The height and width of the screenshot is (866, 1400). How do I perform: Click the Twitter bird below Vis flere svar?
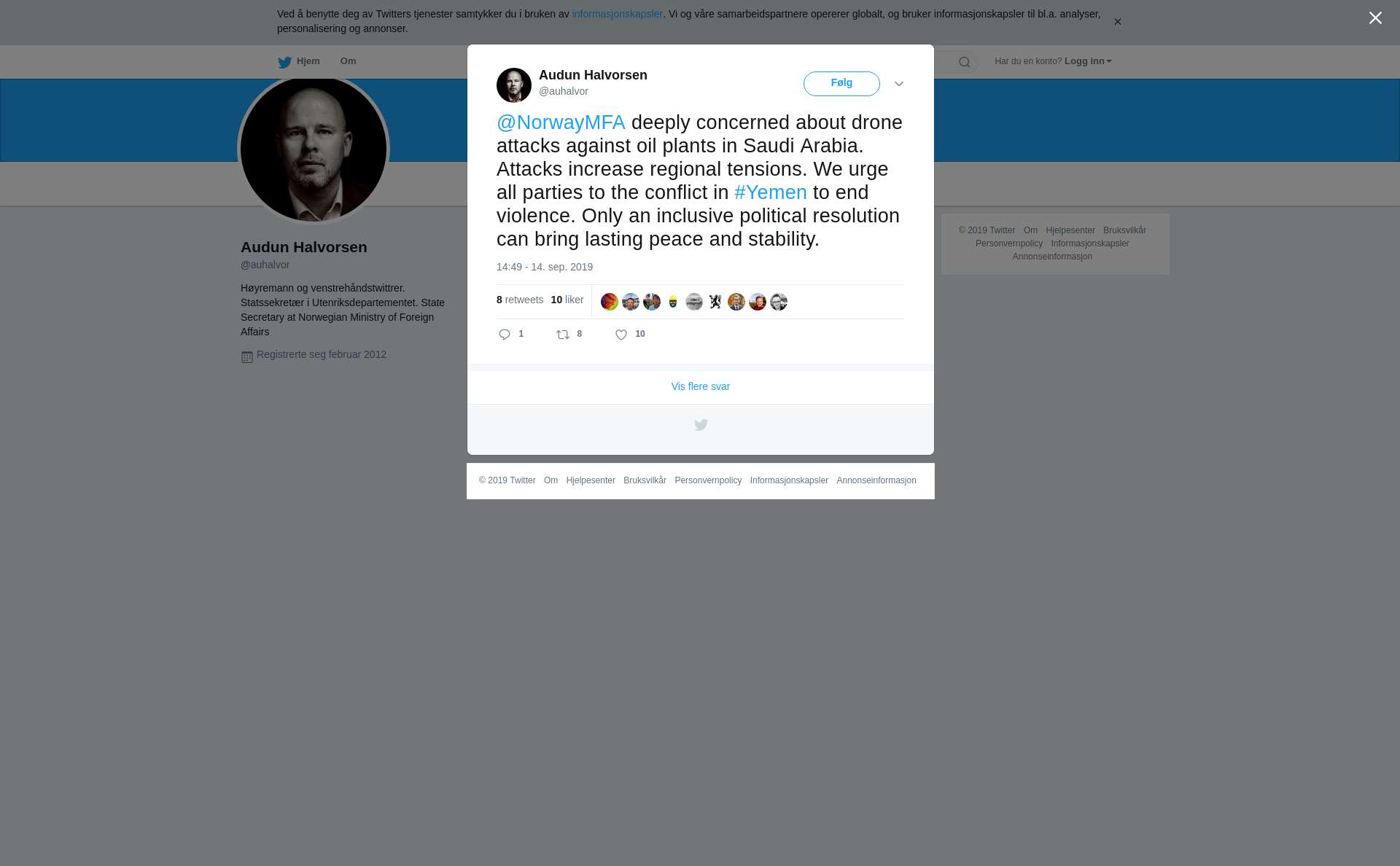[701, 425]
